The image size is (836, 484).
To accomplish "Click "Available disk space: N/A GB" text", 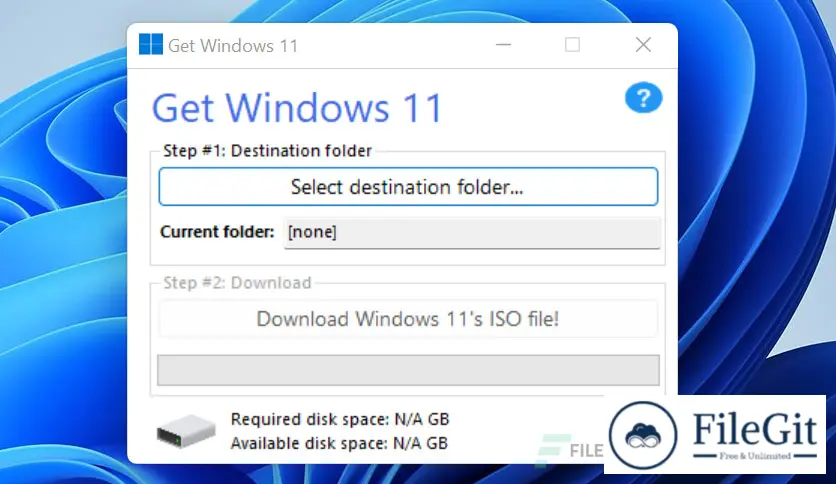I will pos(339,443).
